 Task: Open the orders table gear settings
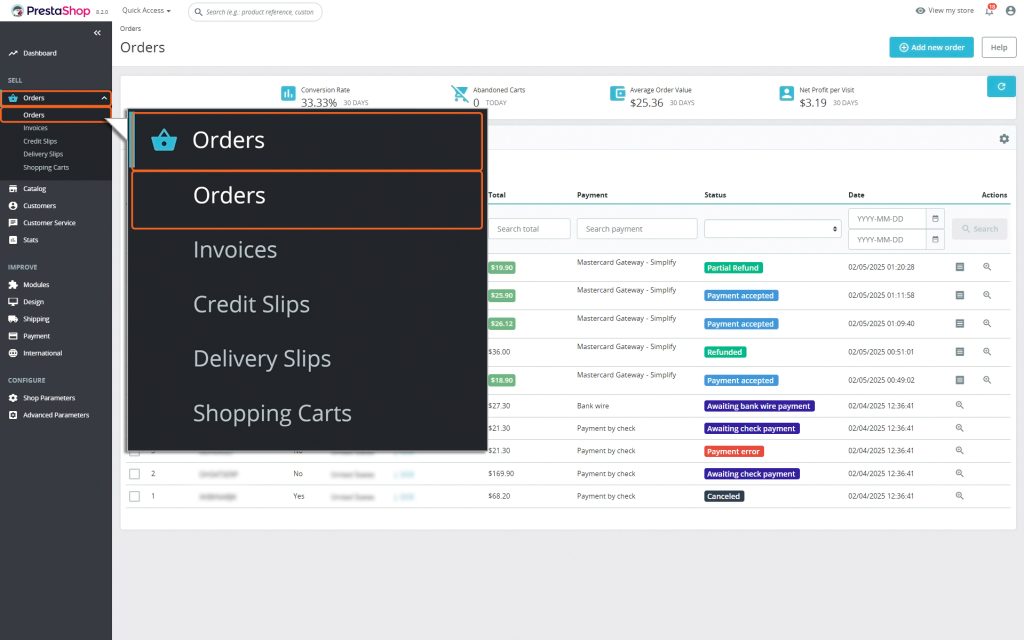1004,138
